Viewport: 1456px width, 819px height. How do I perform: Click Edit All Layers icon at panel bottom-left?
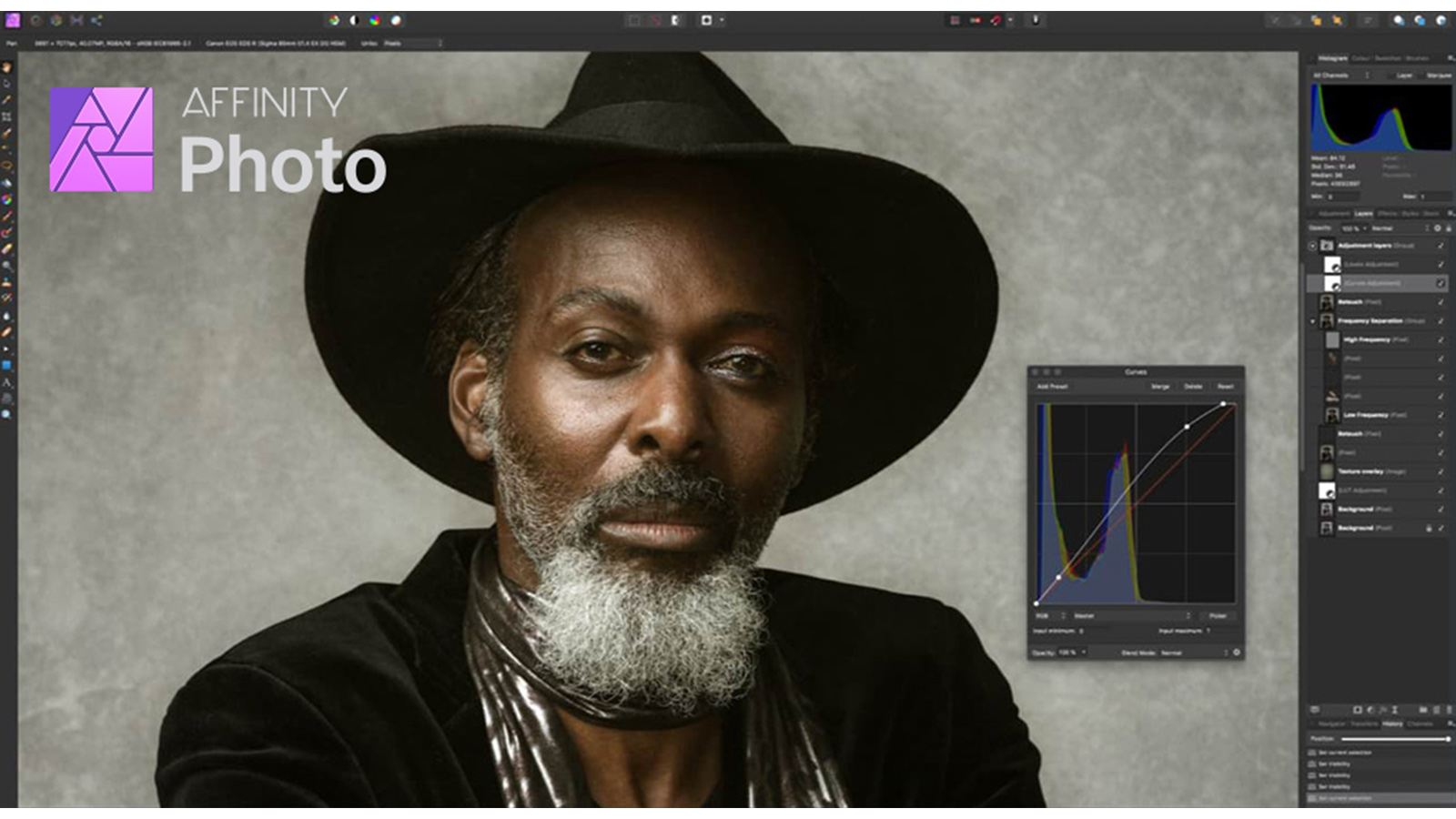(1314, 710)
